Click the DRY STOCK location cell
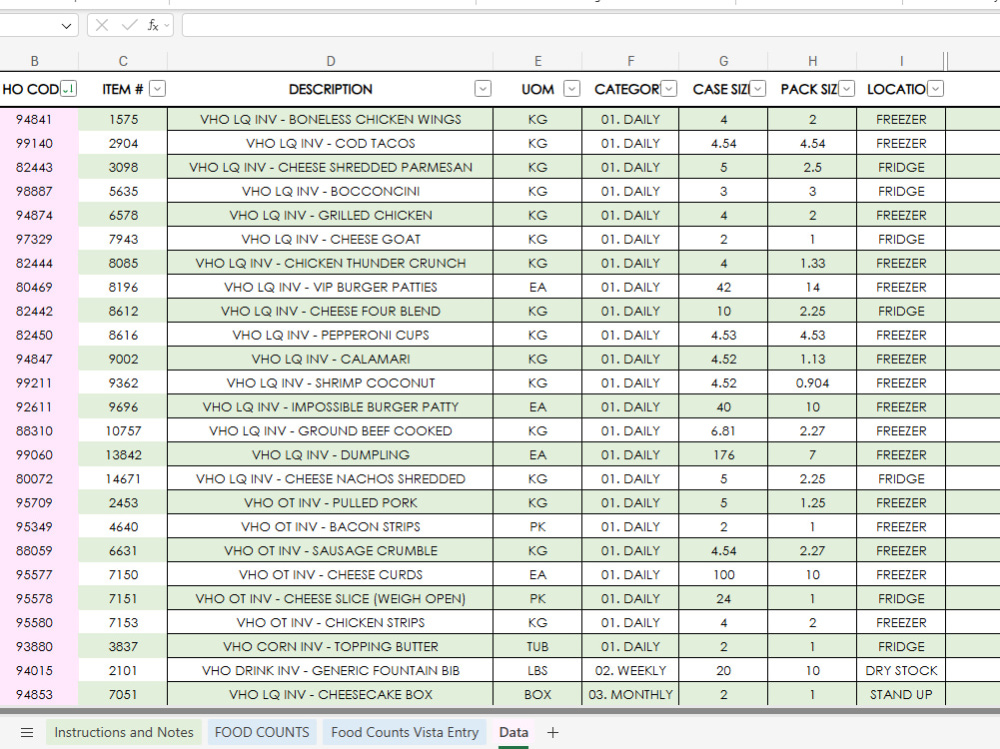Screen dimensions: 1000x749 click(901, 671)
